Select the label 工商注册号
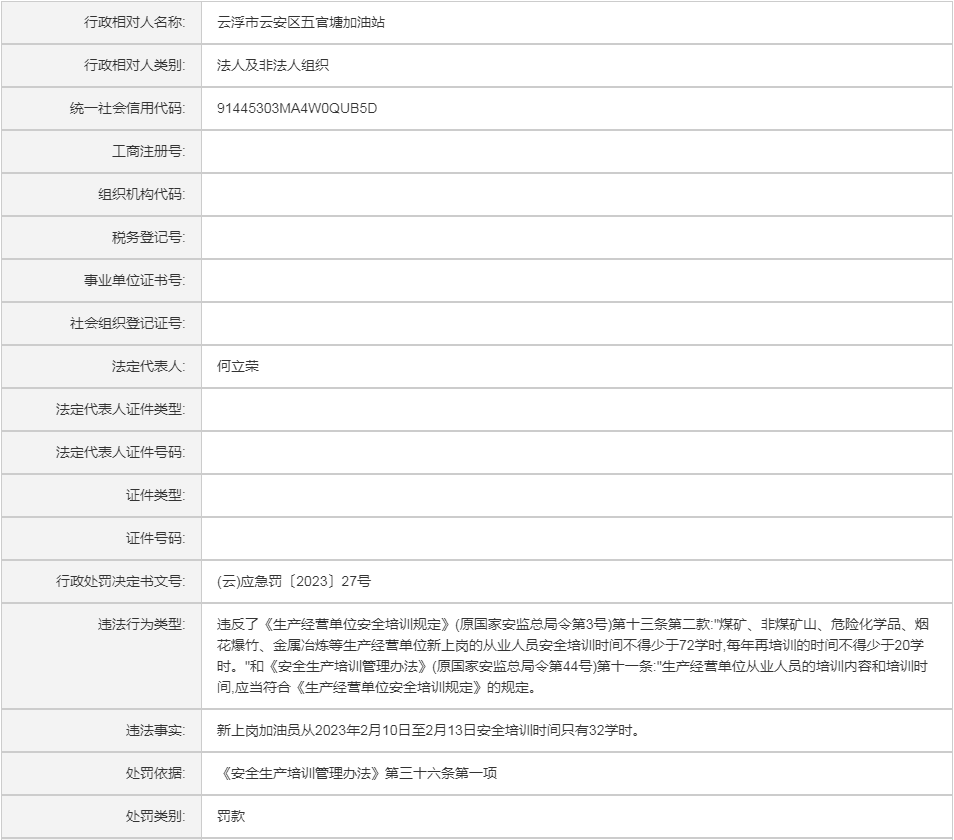954x840 pixels. (148, 151)
